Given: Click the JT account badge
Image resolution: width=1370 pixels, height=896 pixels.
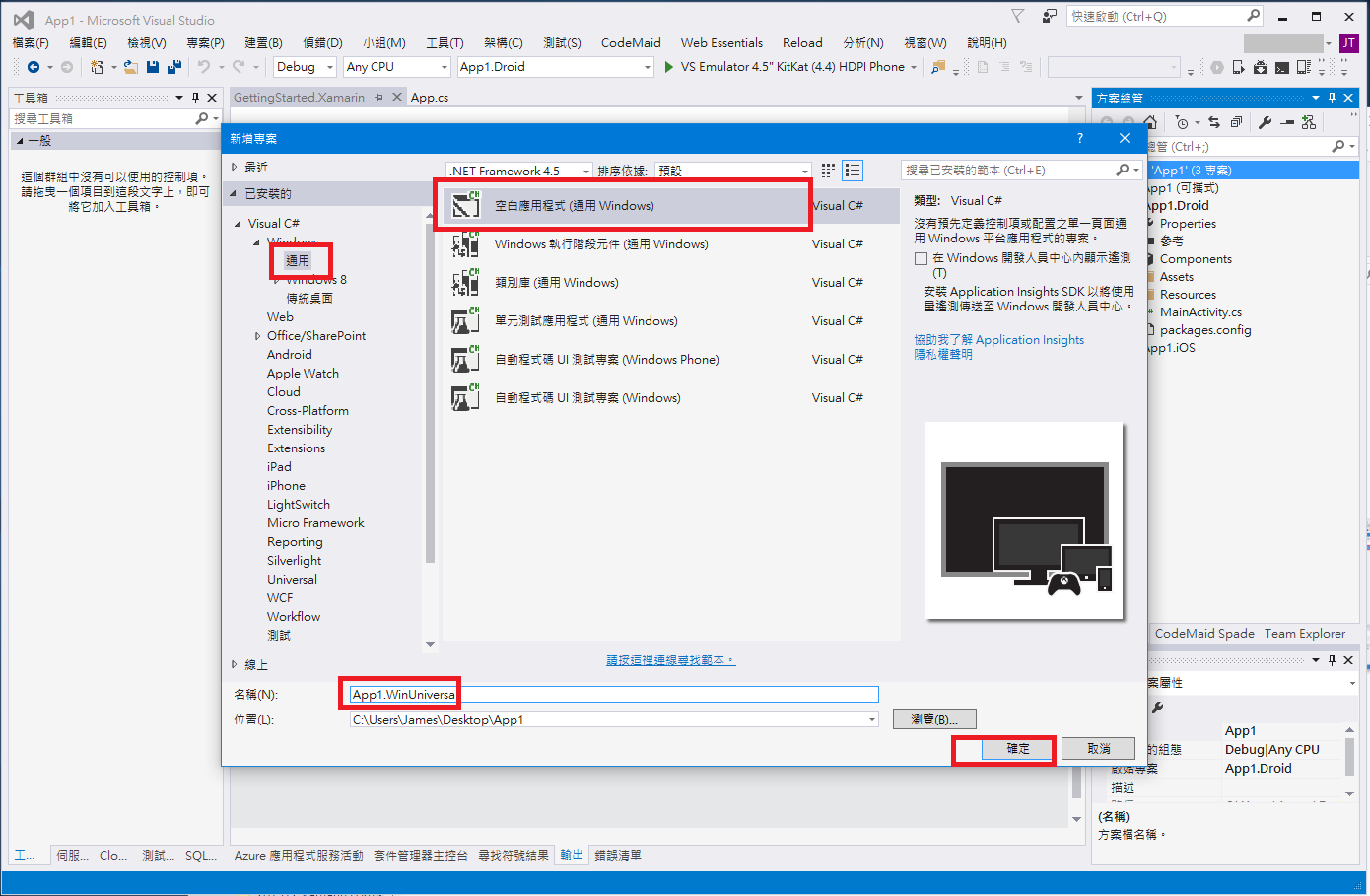Looking at the screenshot, I should pyautogui.click(x=1349, y=43).
